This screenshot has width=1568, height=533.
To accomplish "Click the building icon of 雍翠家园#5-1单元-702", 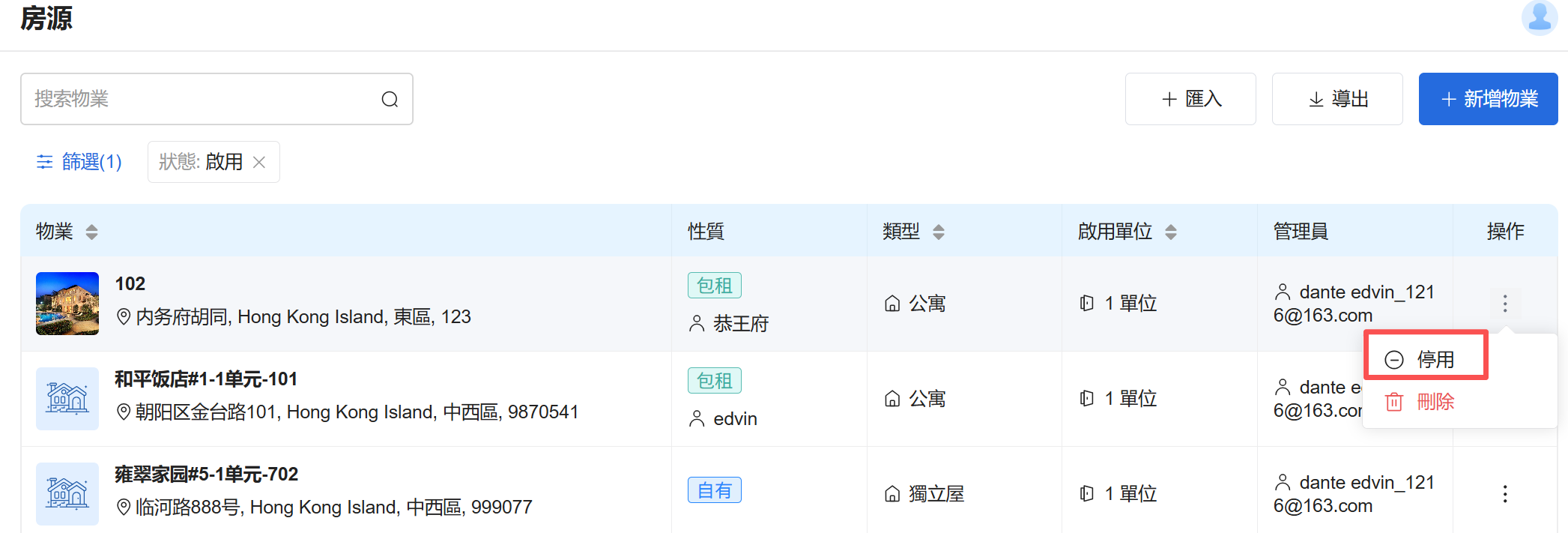I will [67, 493].
